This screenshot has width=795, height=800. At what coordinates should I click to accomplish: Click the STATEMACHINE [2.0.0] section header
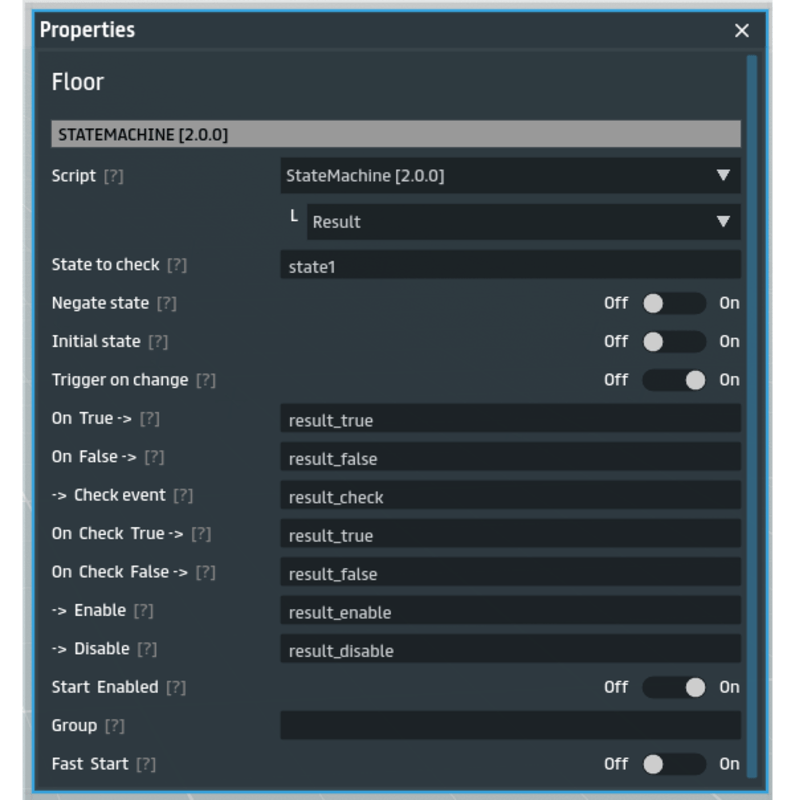[x=395, y=134]
